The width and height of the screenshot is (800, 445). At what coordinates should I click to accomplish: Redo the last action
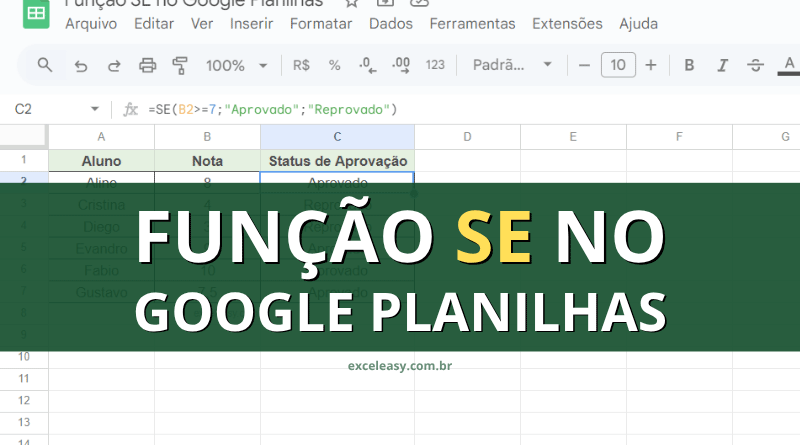tap(114, 65)
